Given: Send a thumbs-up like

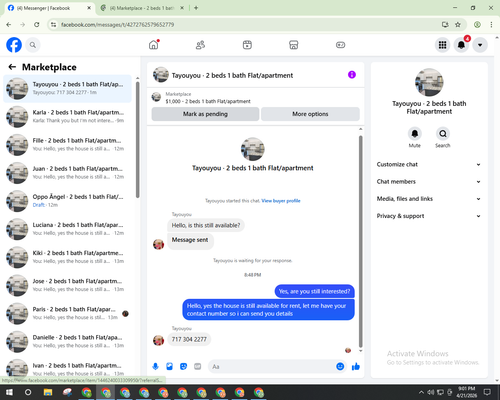Looking at the screenshot, I should coord(356,367).
